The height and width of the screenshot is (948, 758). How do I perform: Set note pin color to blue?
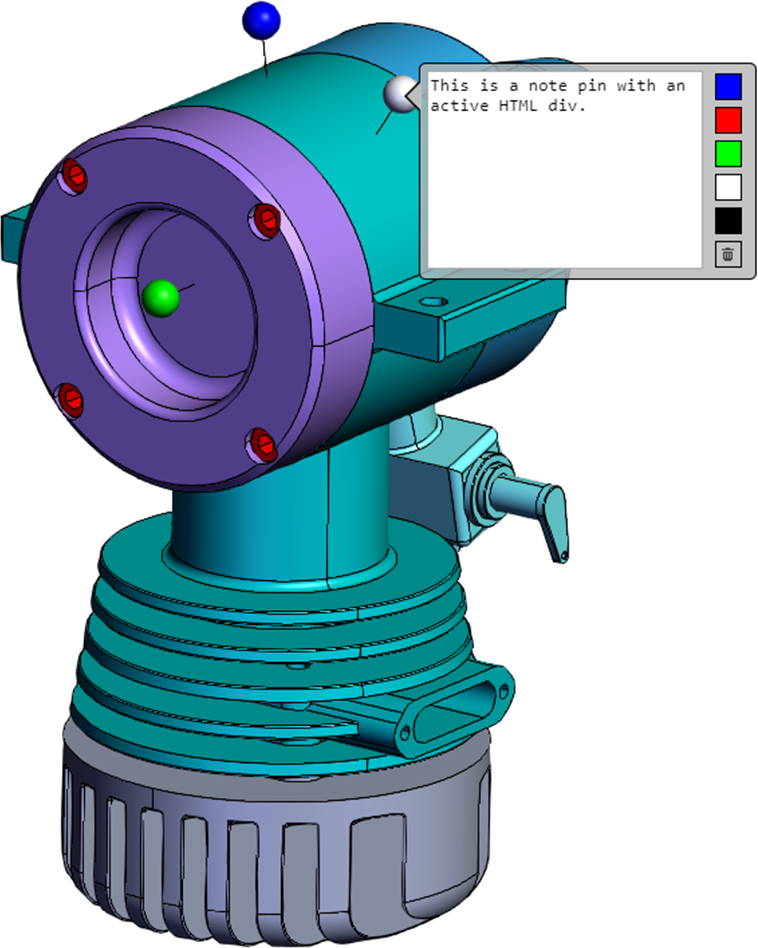click(728, 87)
